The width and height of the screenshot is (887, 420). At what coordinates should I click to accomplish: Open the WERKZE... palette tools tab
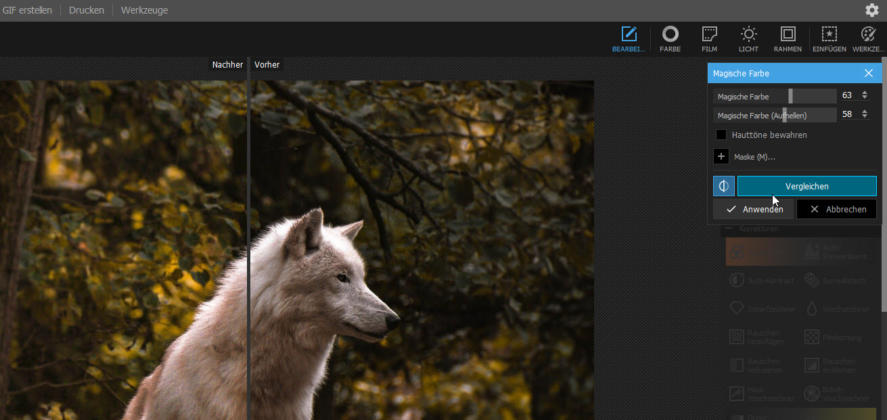[x=867, y=39]
